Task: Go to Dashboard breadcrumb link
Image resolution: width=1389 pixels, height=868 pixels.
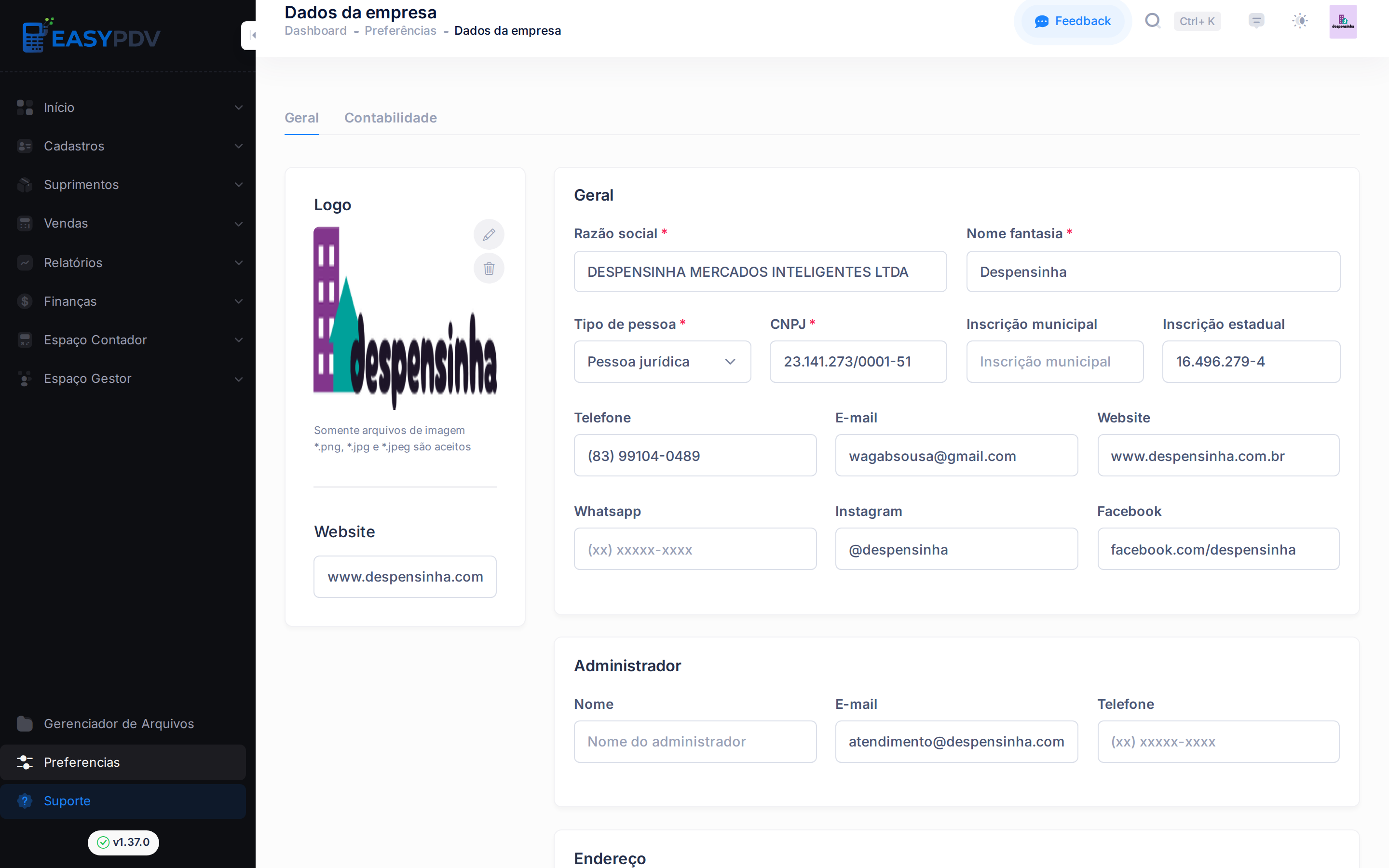Action: tap(316, 30)
